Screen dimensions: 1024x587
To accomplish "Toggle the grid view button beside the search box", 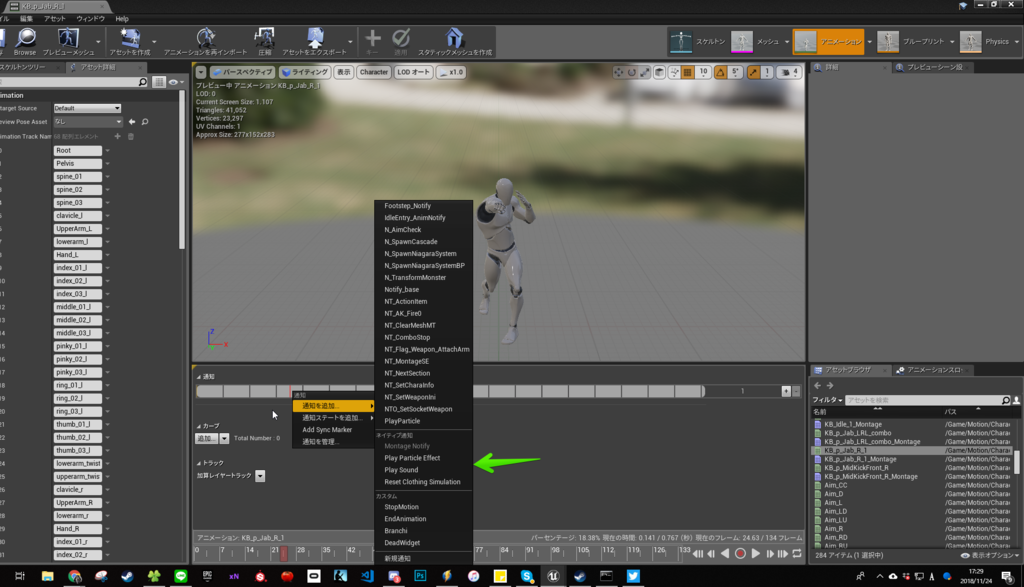I will 159,82.
